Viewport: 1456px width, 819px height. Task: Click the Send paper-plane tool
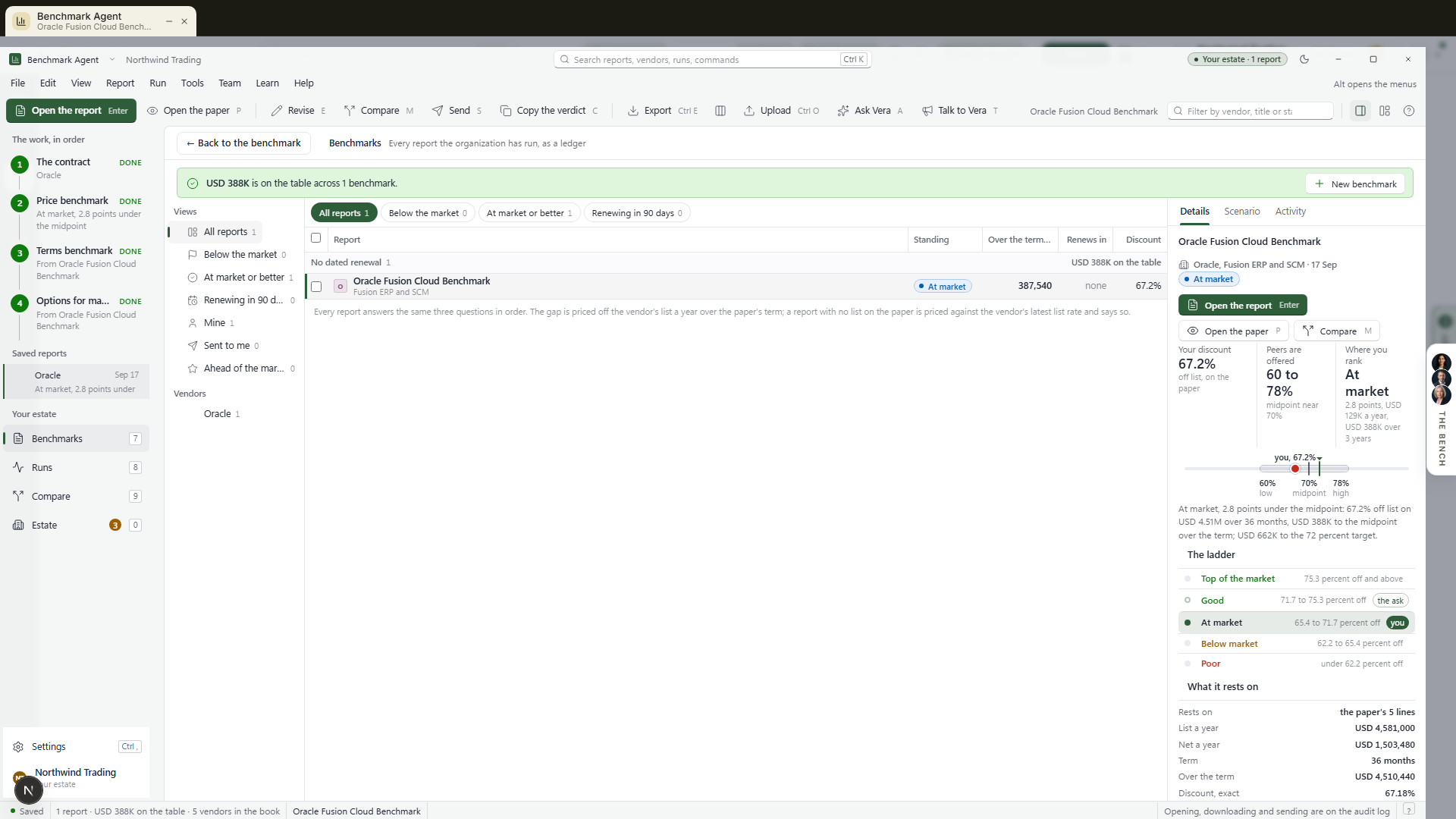pos(457,111)
